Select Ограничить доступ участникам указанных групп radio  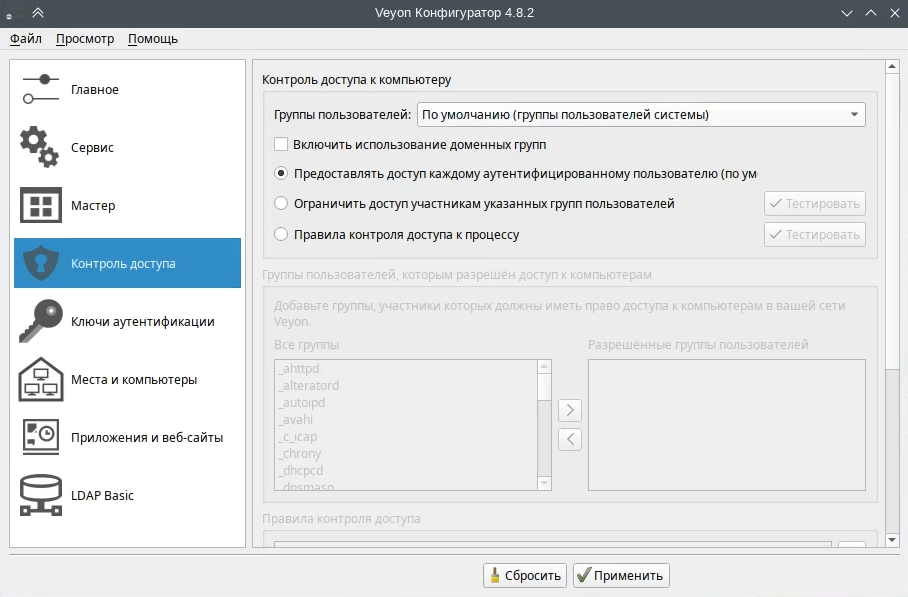(x=281, y=203)
